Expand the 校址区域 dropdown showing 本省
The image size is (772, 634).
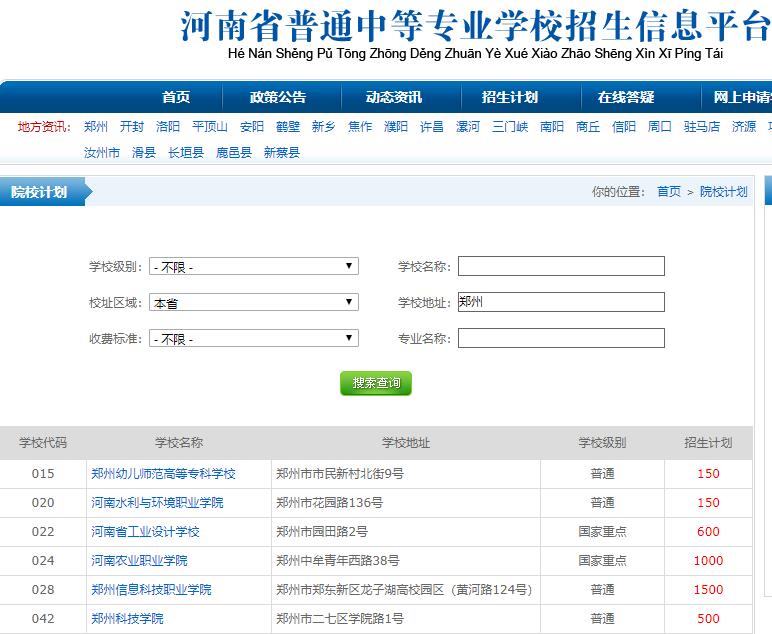pos(253,303)
